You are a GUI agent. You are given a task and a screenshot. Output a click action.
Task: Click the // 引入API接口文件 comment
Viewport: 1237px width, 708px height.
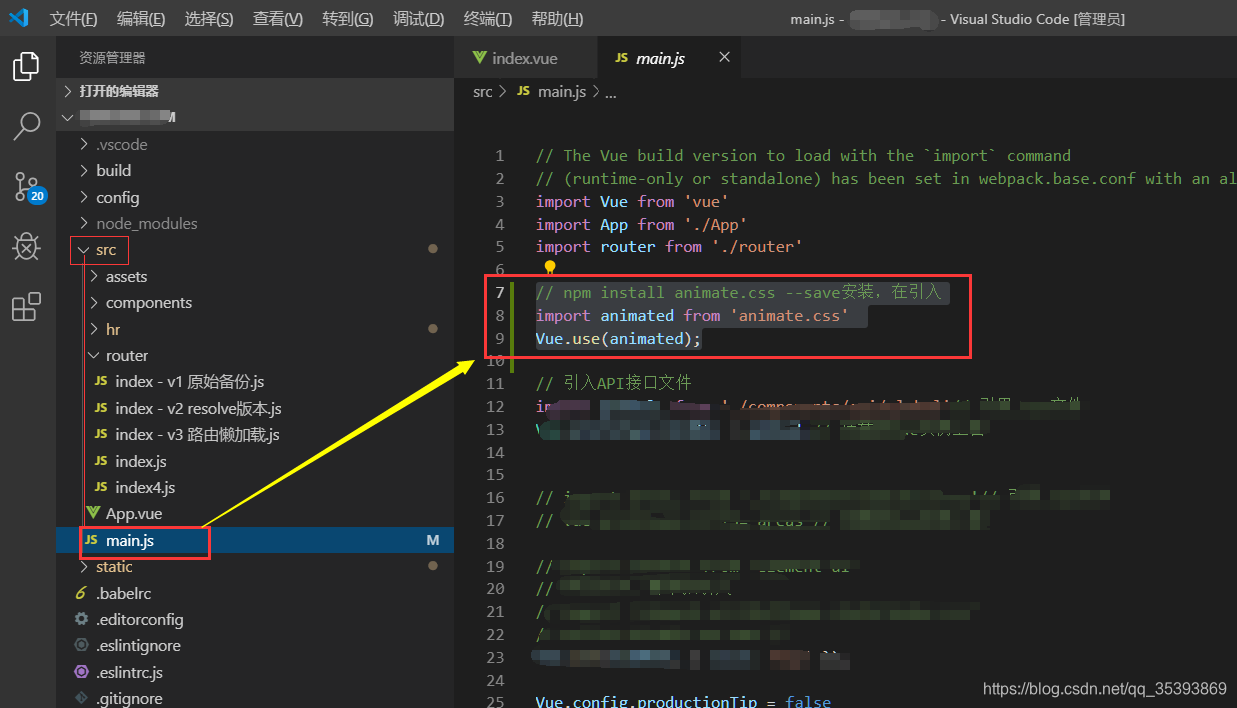[613, 383]
